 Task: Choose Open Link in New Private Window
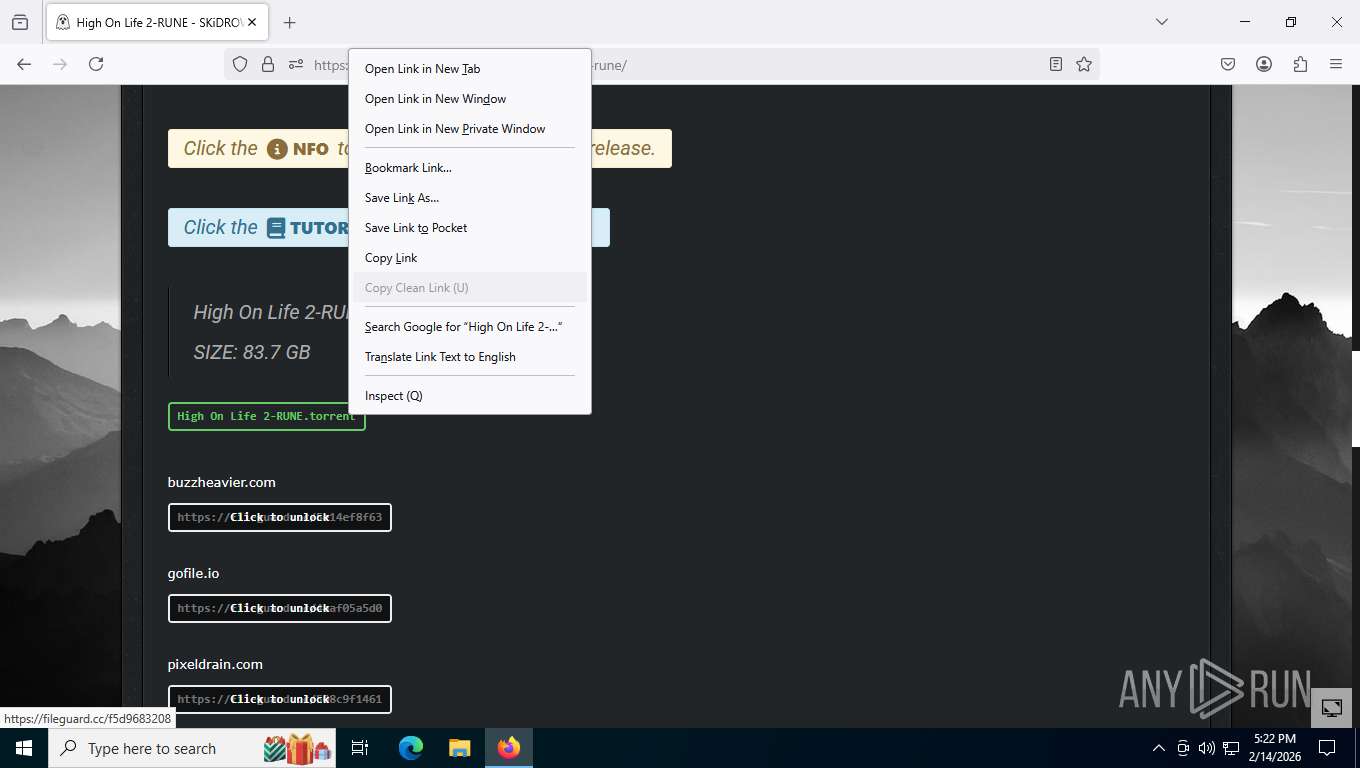click(x=470, y=129)
